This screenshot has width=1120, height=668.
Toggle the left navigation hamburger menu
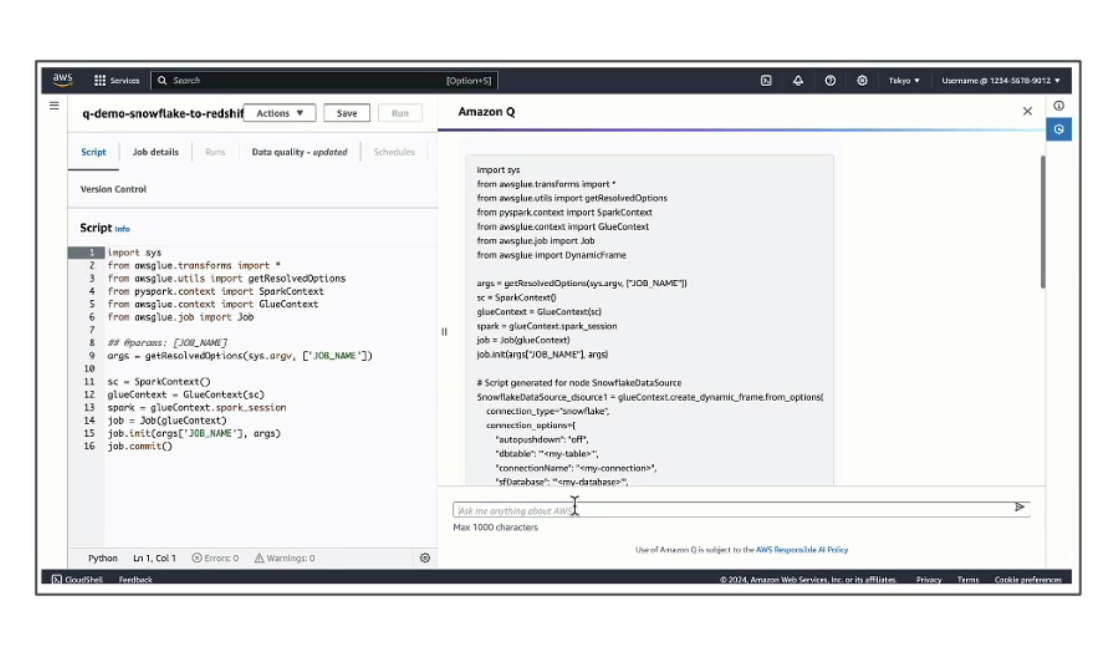[54, 106]
